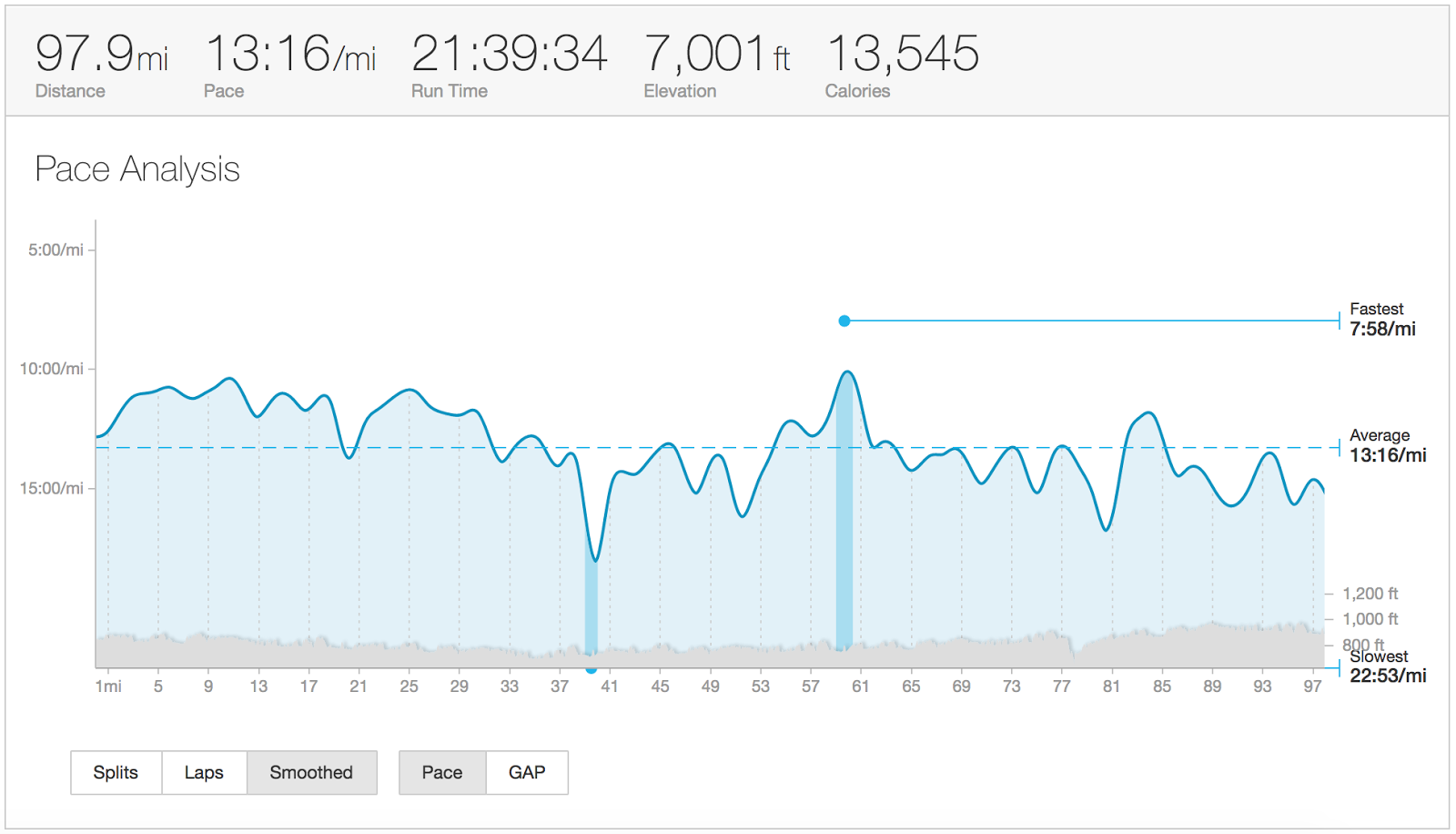Image resolution: width=1456 pixels, height=834 pixels.
Task: Switch the chart to GAP
Action: pyautogui.click(x=527, y=772)
